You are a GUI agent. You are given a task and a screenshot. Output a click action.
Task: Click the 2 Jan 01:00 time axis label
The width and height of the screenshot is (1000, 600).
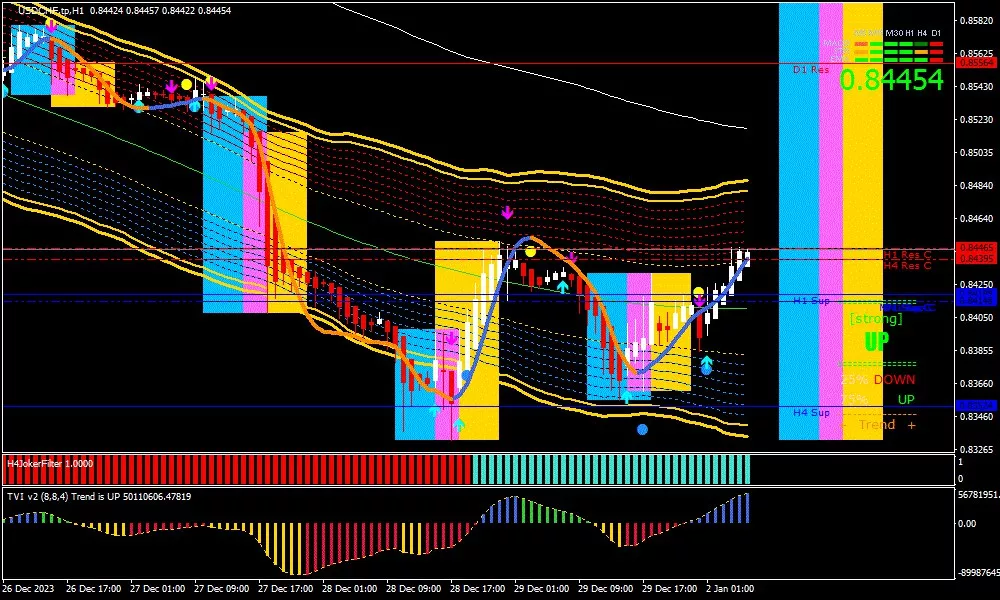point(730,589)
